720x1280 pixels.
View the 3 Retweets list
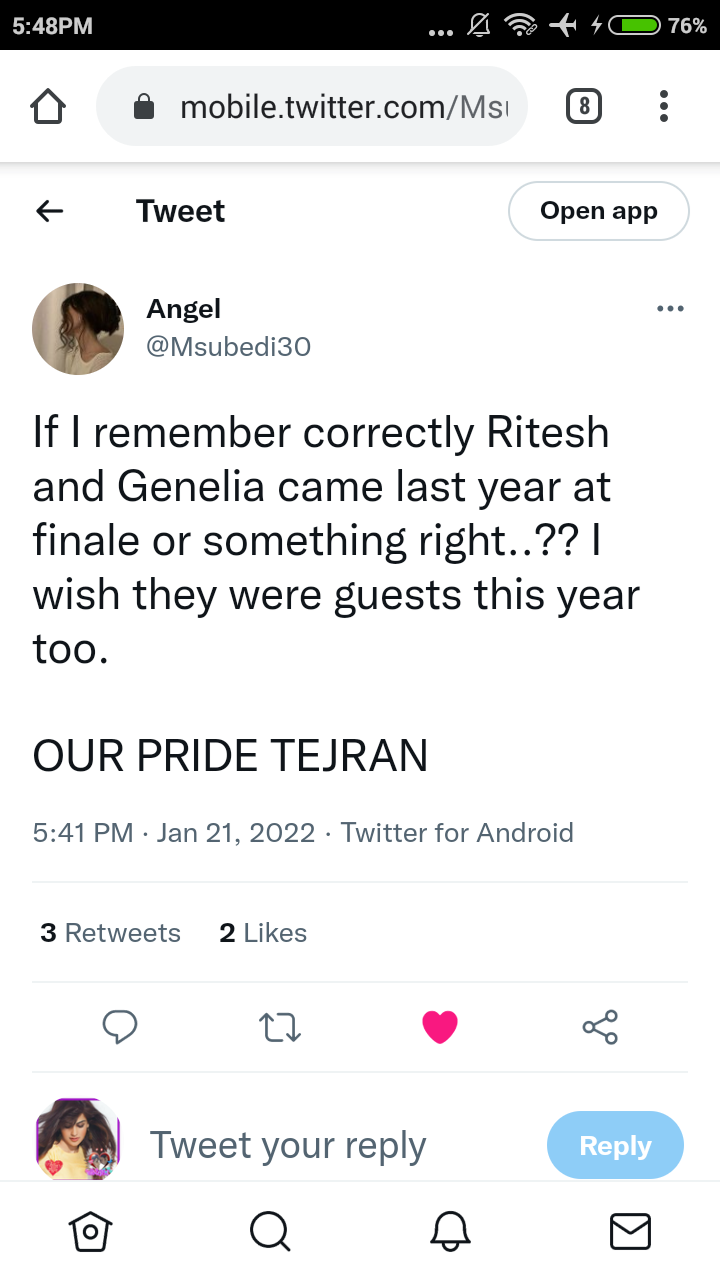pyautogui.click(x=111, y=933)
